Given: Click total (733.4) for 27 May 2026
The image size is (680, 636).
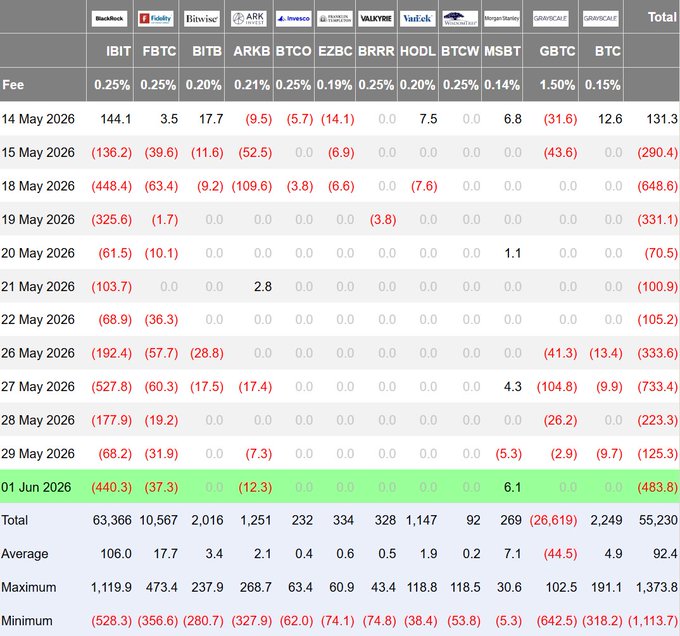Looking at the screenshot, I should [x=657, y=386].
